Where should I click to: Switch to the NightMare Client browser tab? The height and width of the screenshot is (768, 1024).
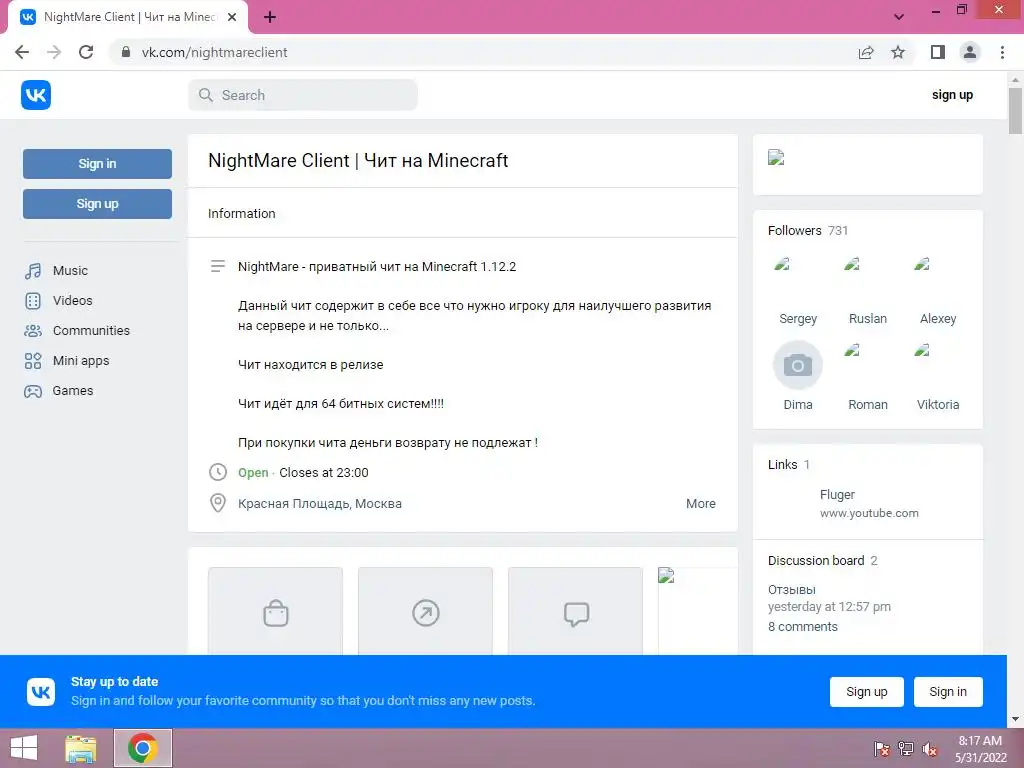pos(128,18)
